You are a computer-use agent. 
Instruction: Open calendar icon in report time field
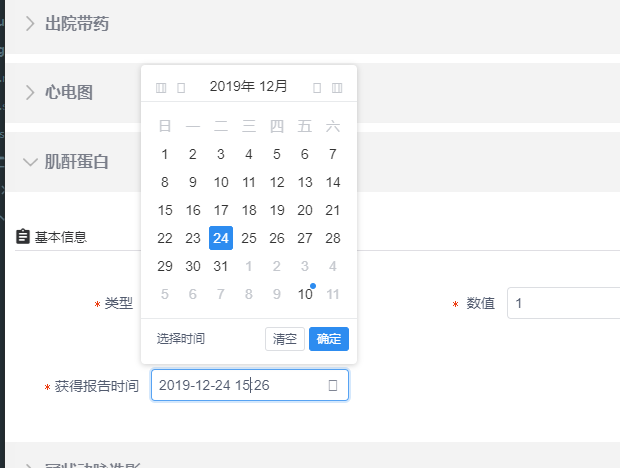coord(333,385)
